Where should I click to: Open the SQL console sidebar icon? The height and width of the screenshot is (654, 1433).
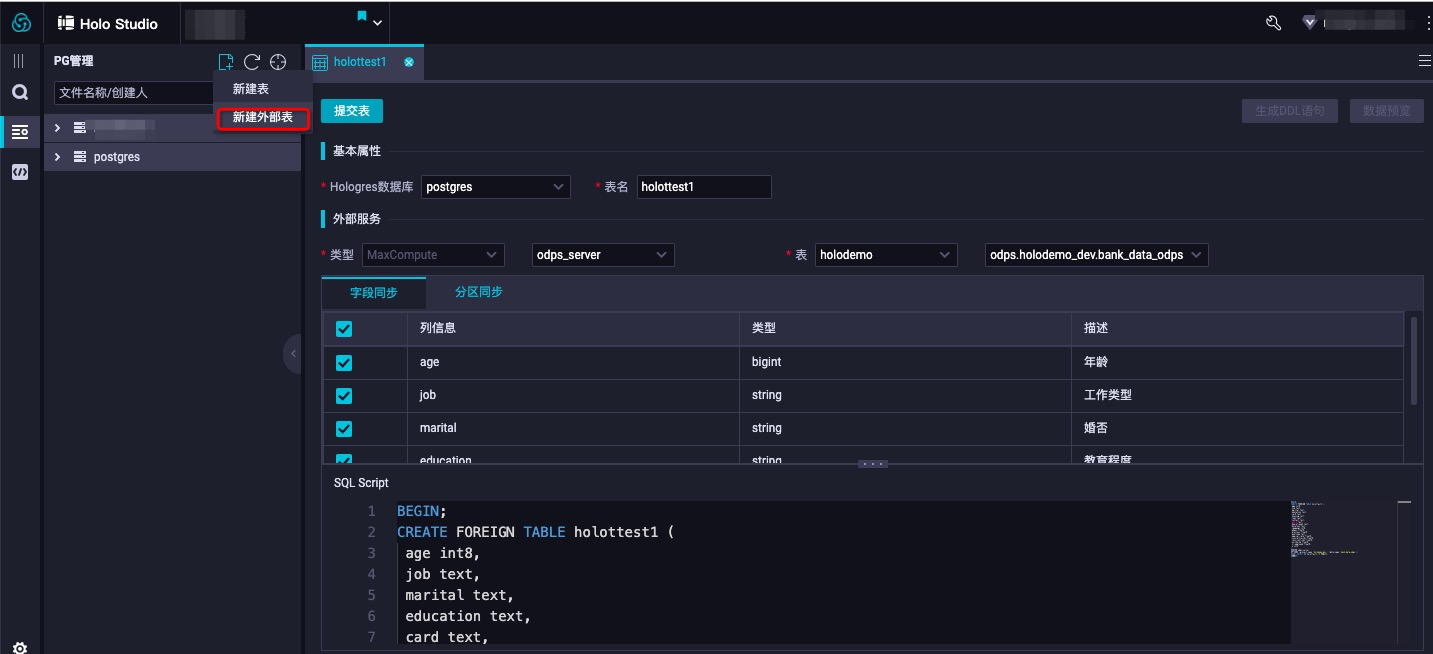(20, 172)
